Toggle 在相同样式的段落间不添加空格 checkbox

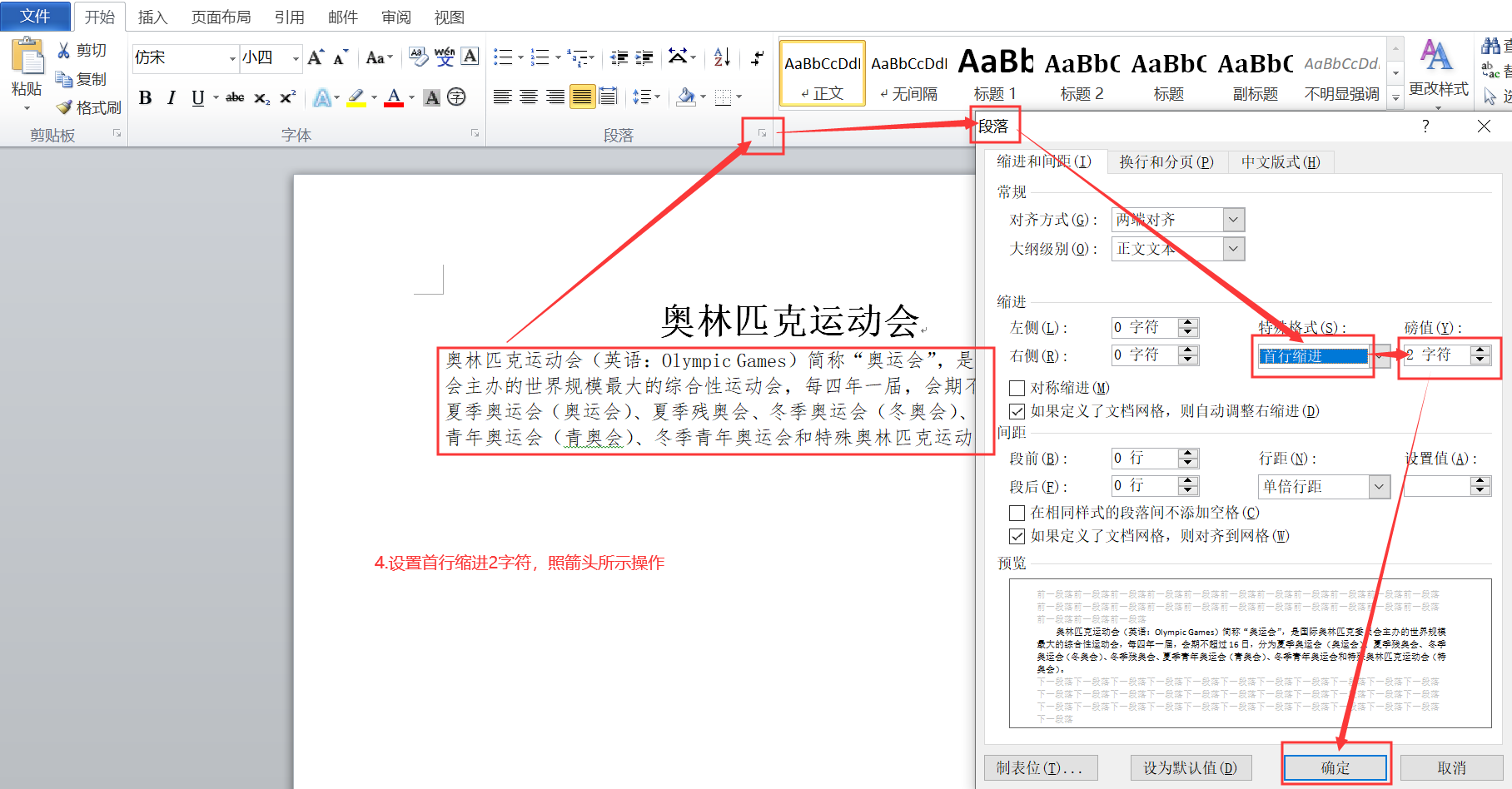(x=1017, y=513)
